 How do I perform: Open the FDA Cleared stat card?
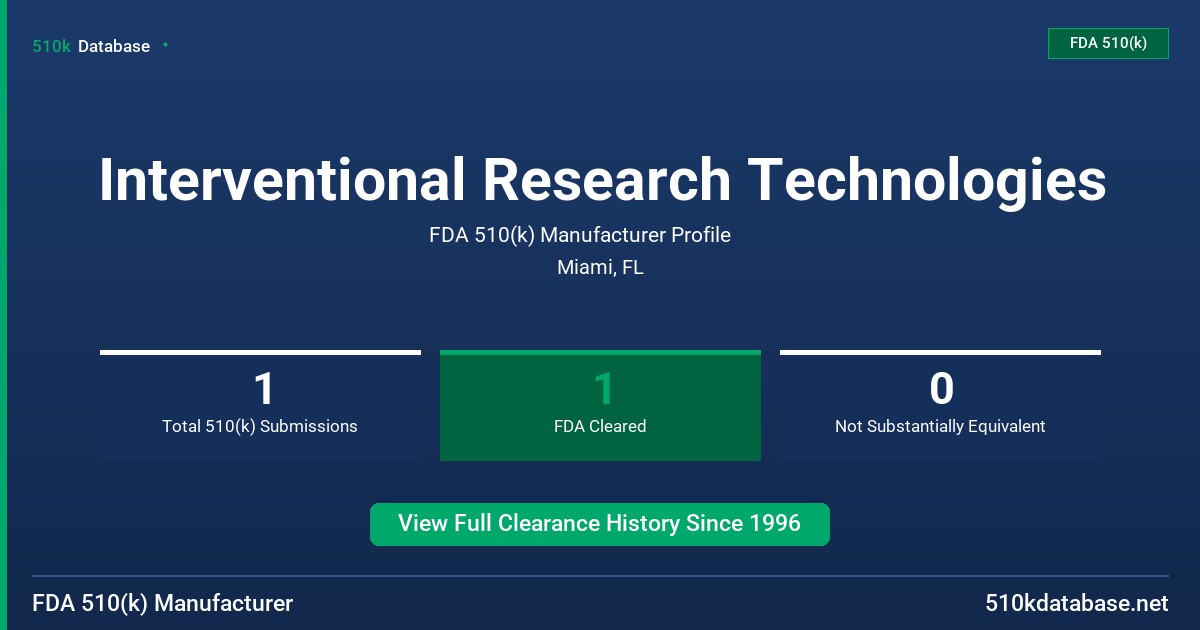(x=600, y=405)
